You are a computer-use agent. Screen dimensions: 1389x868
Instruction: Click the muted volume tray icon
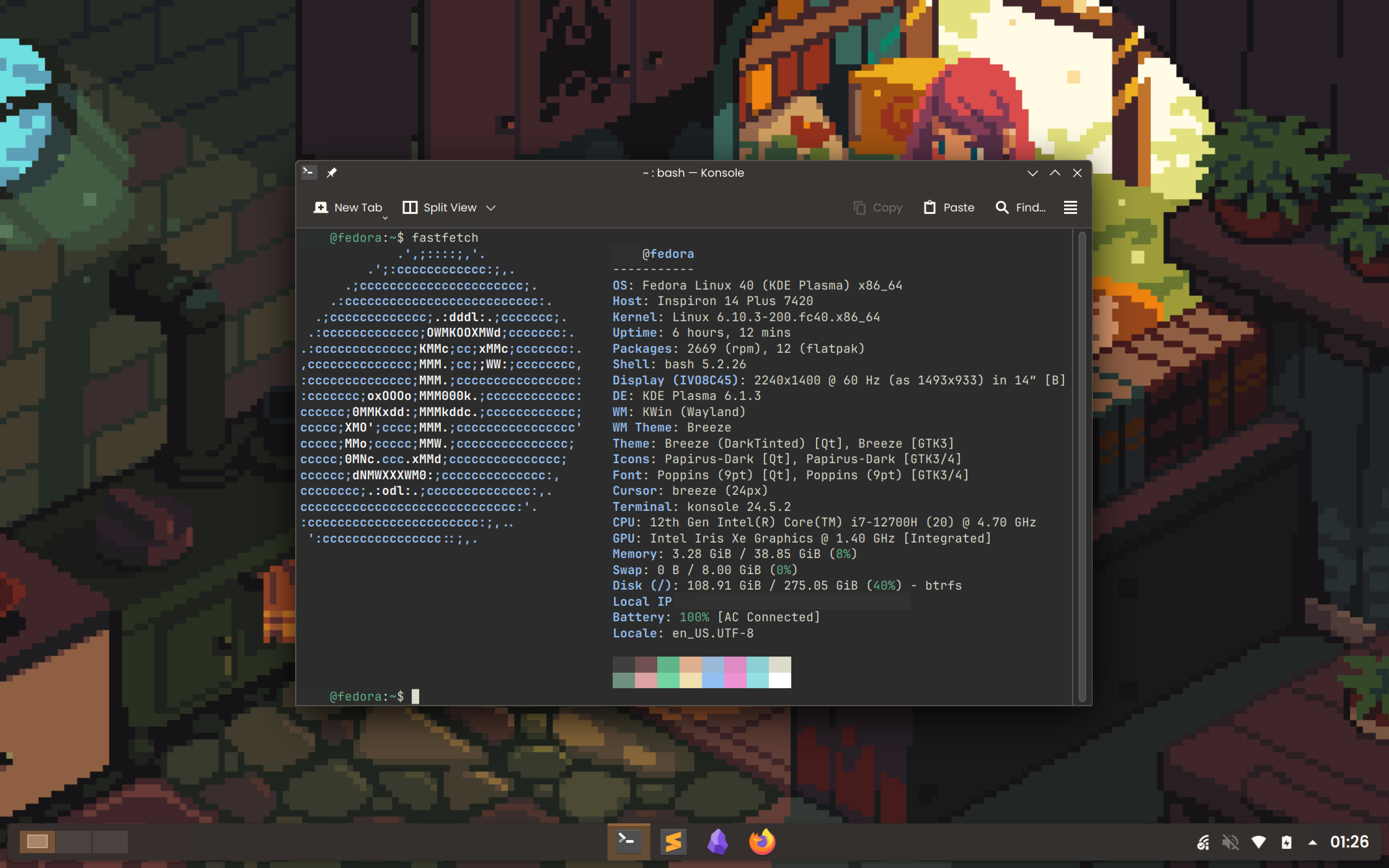click(x=1231, y=842)
